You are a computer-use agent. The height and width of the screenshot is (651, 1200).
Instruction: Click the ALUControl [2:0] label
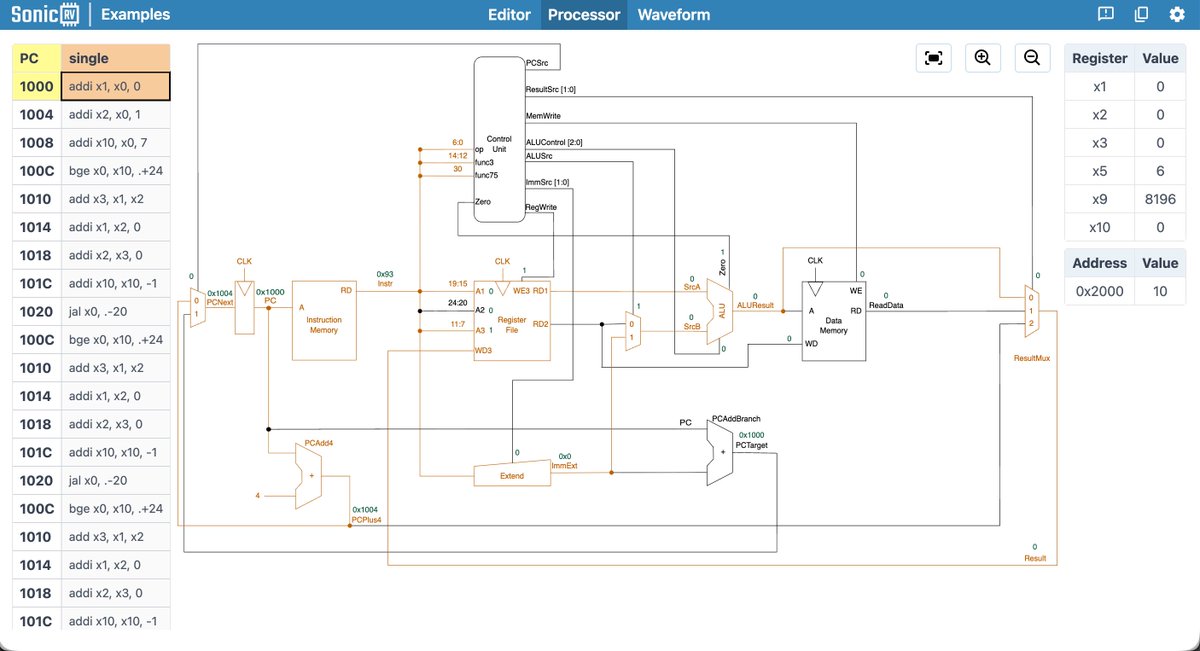coord(554,142)
